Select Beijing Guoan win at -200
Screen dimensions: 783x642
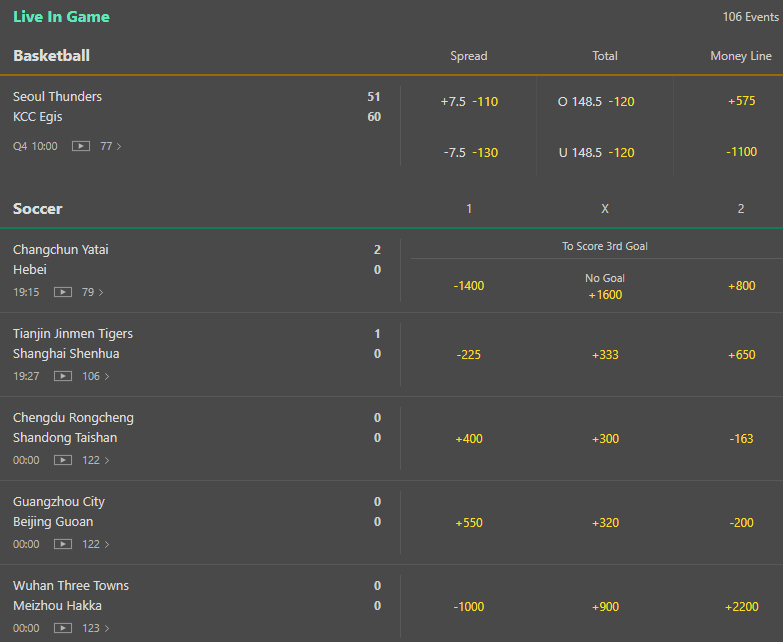point(742,523)
